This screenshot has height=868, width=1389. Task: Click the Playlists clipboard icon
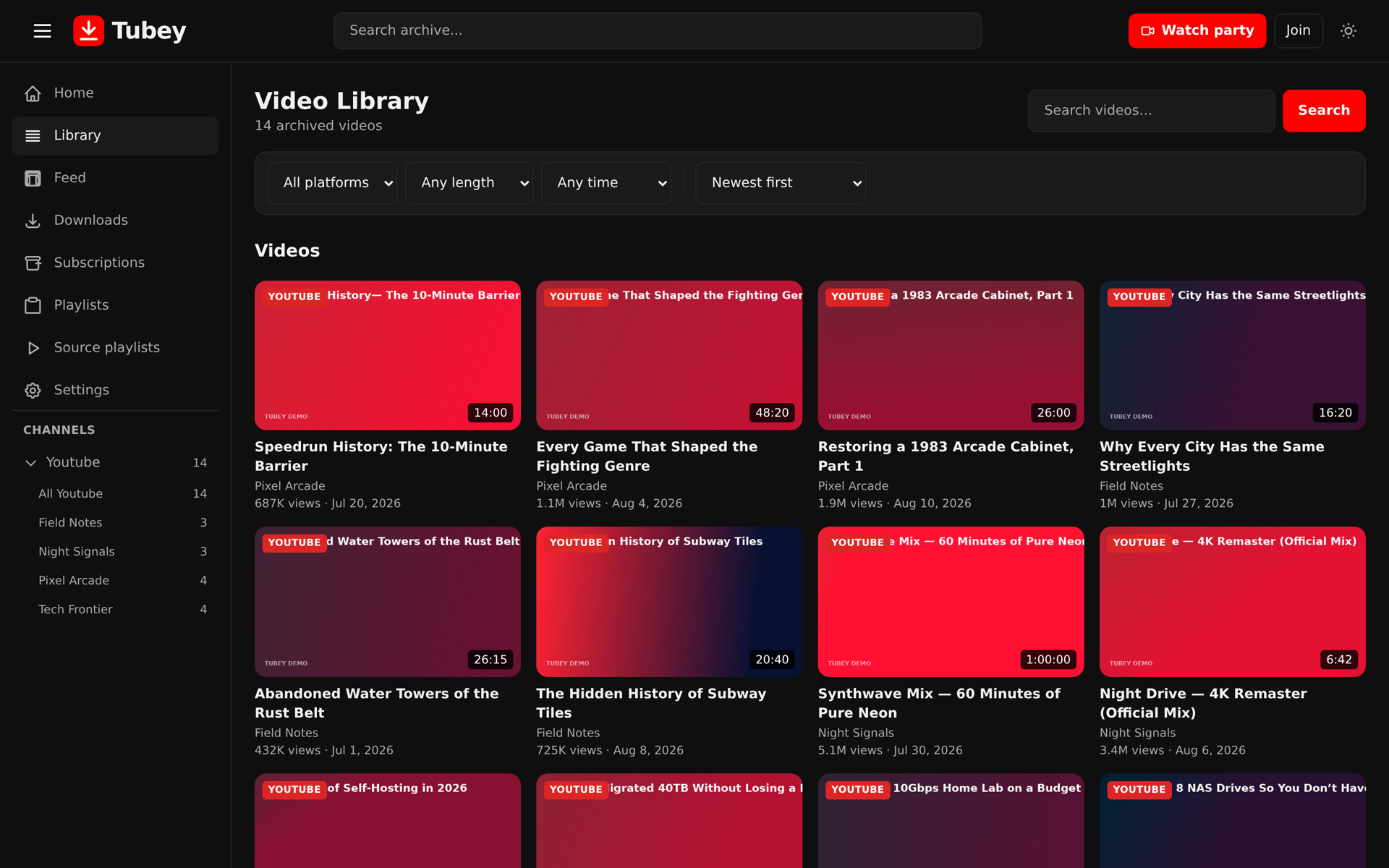(x=33, y=305)
